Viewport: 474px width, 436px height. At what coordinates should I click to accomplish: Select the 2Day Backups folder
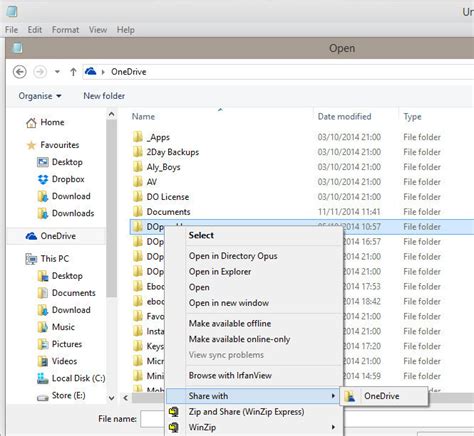coord(173,152)
